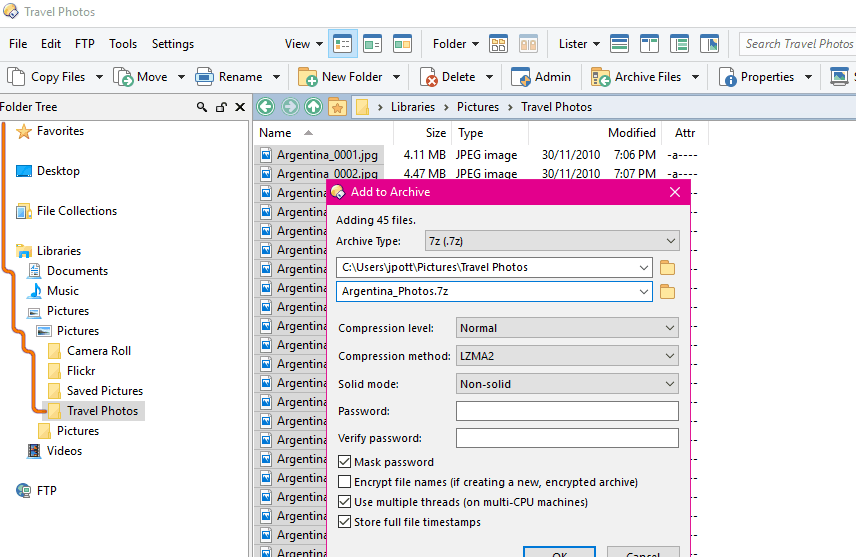
Task: Browse for archive destination folder
Action: (667, 268)
